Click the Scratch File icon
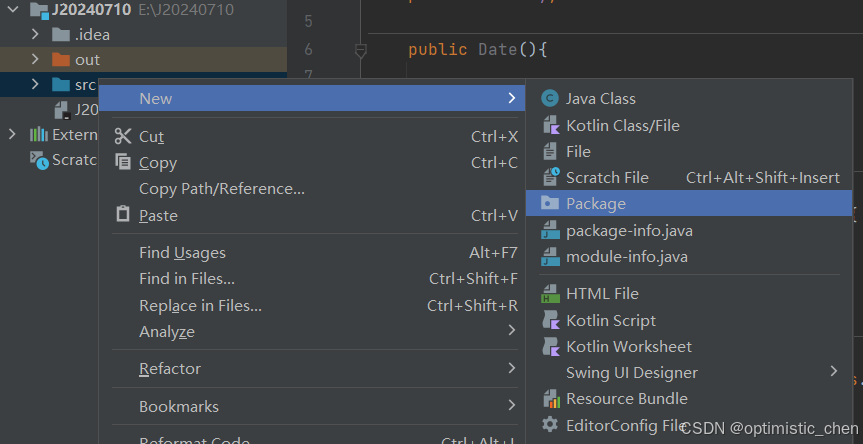Image resolution: width=863 pixels, height=444 pixels. coord(549,177)
